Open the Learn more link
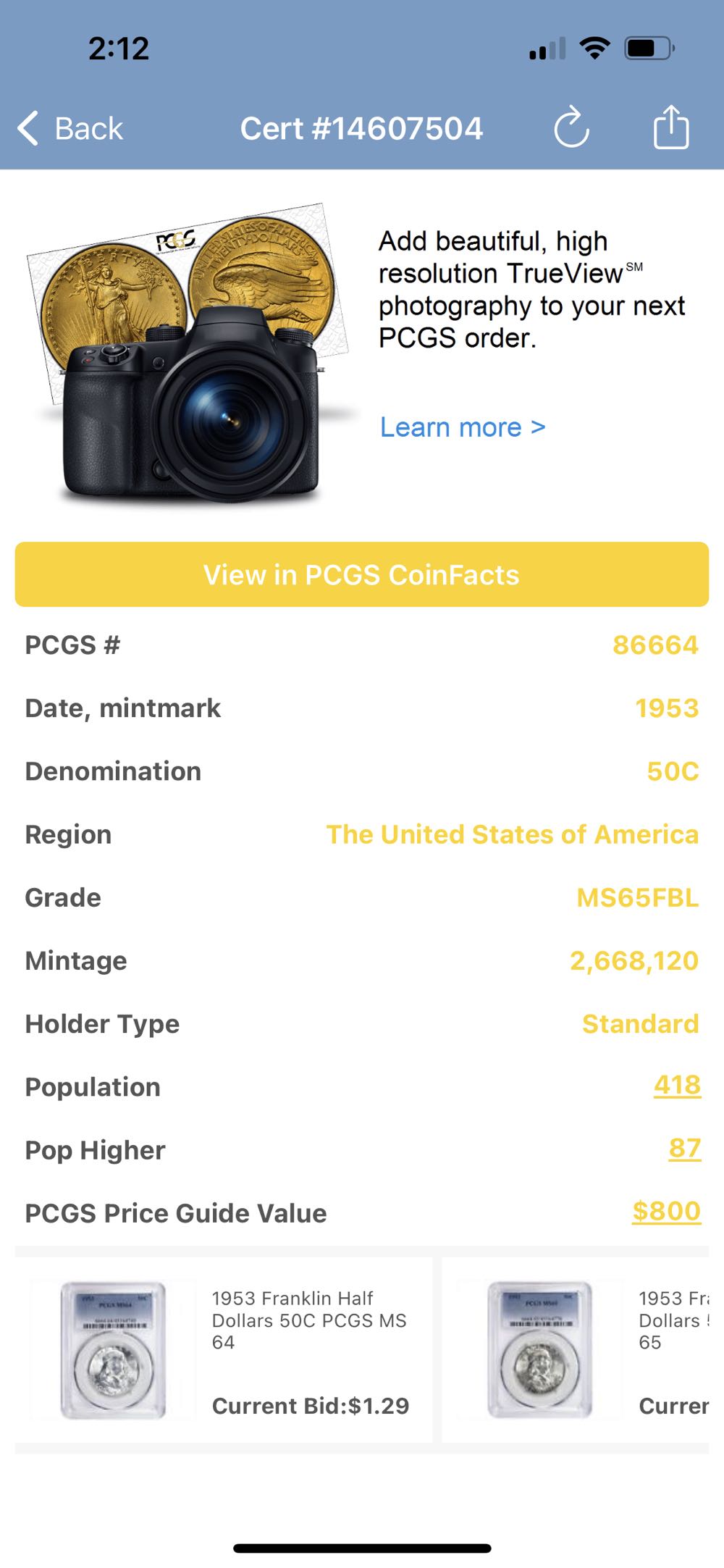The height and width of the screenshot is (1568, 724). point(462,427)
